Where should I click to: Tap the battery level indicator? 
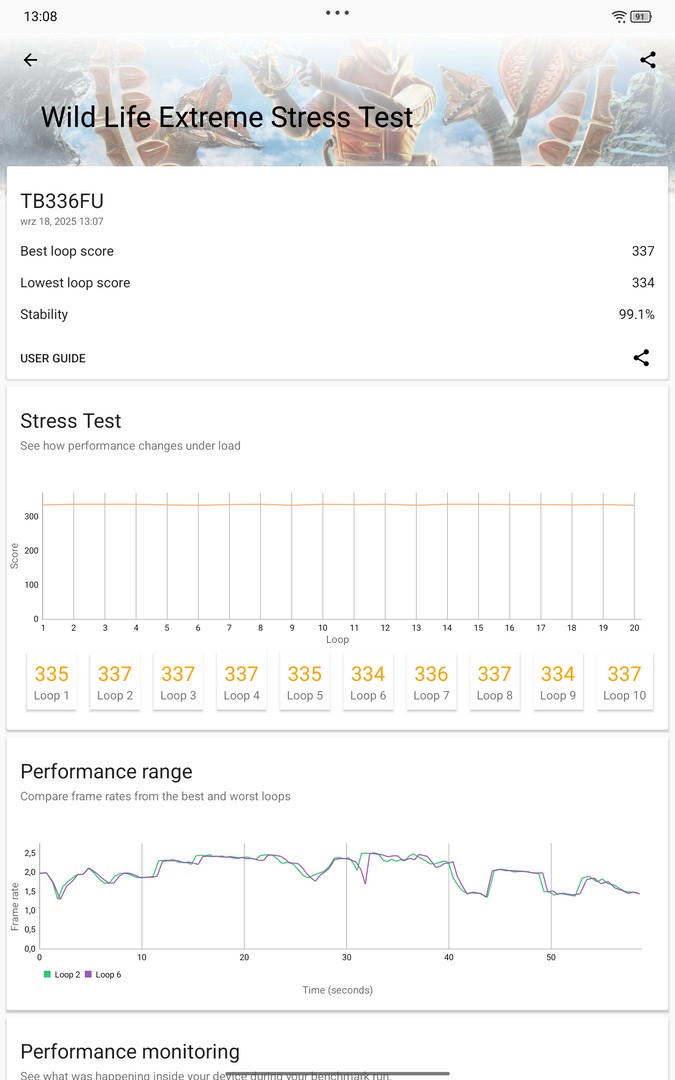pos(642,17)
